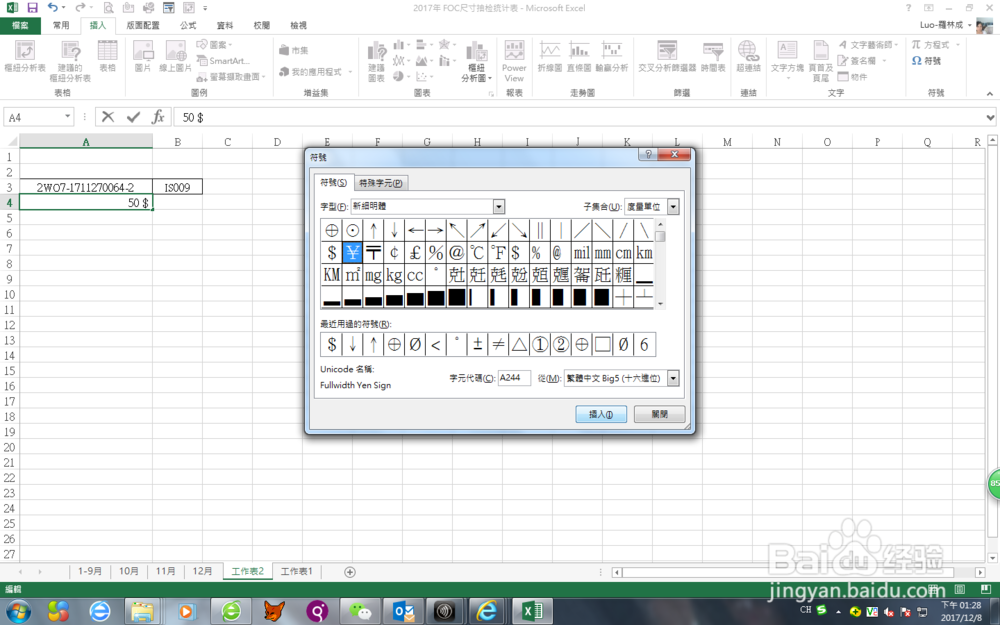This screenshot has width=1000, height=625.
Task: Pick the number 6 from recently used
Action: (x=644, y=344)
